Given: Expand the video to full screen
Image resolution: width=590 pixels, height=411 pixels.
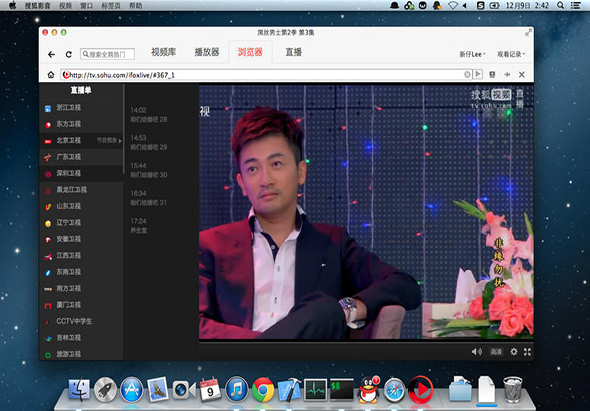Looking at the screenshot, I should [x=528, y=352].
